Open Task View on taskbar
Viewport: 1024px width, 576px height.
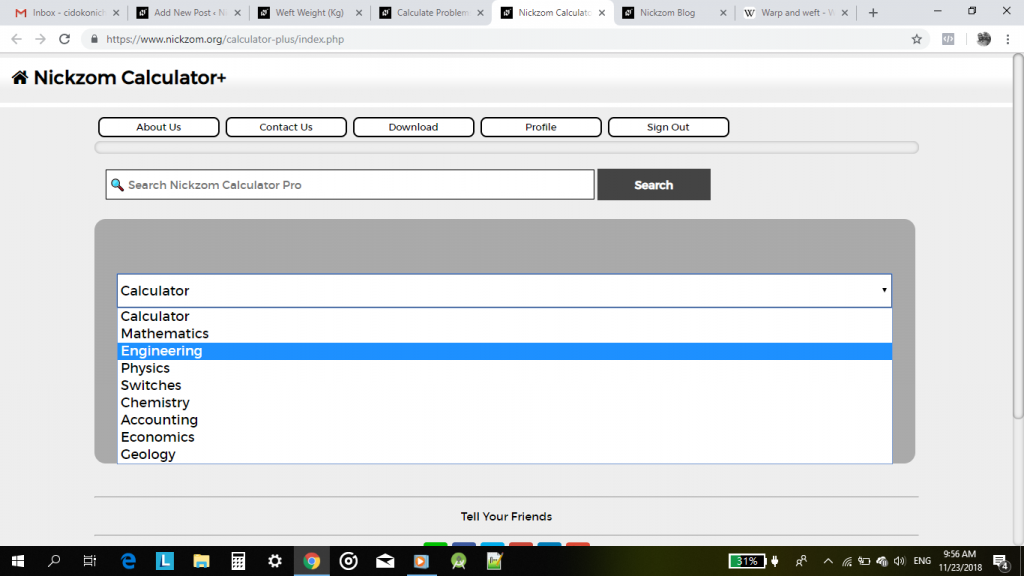tap(89, 561)
